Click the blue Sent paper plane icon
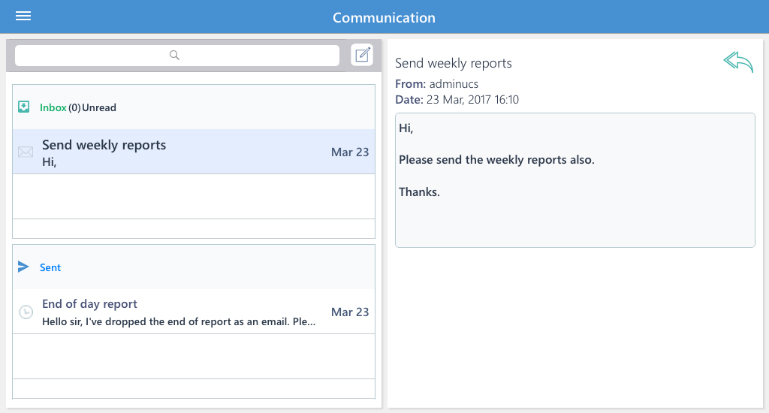 pos(23,267)
